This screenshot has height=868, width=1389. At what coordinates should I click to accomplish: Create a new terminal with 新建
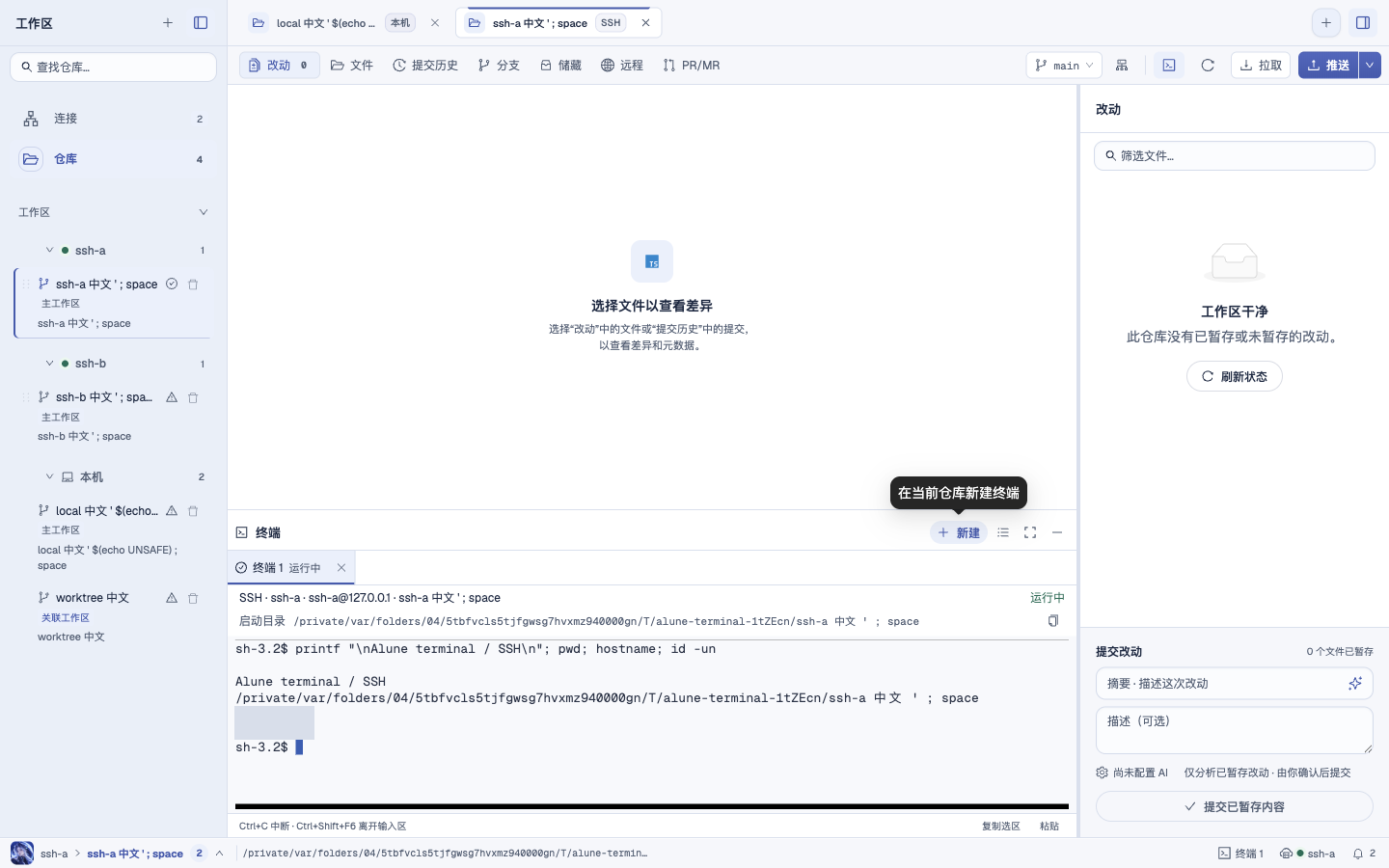coord(959,532)
